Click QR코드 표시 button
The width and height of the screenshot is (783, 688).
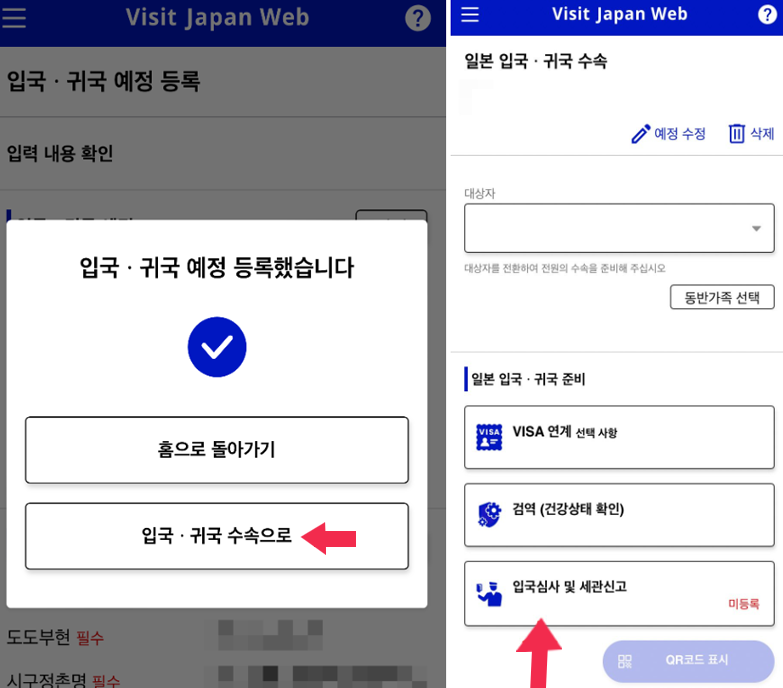coord(688,661)
